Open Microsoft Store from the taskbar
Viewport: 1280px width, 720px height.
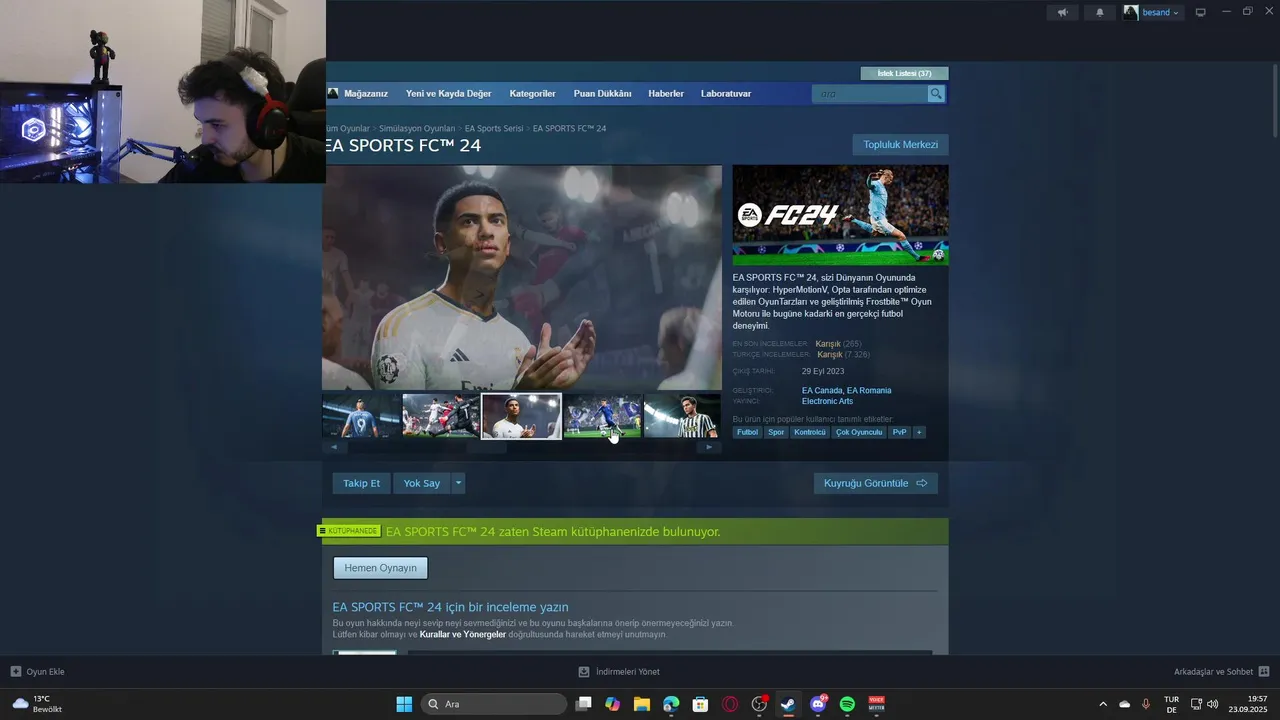pos(701,704)
